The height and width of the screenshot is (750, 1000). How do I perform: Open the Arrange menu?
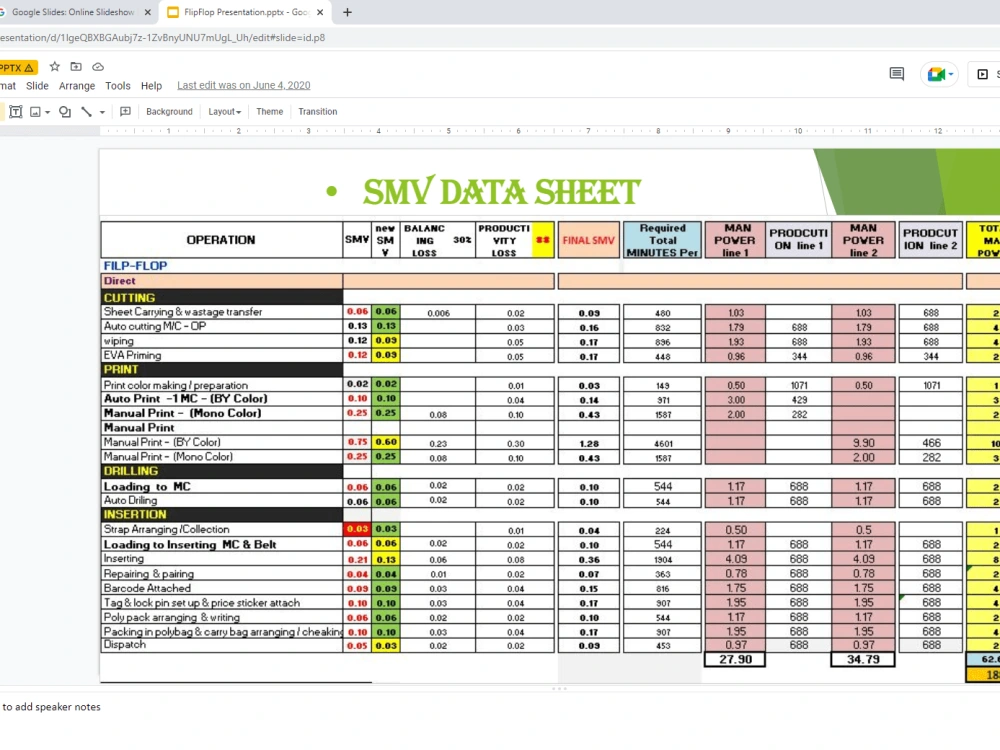coord(77,85)
